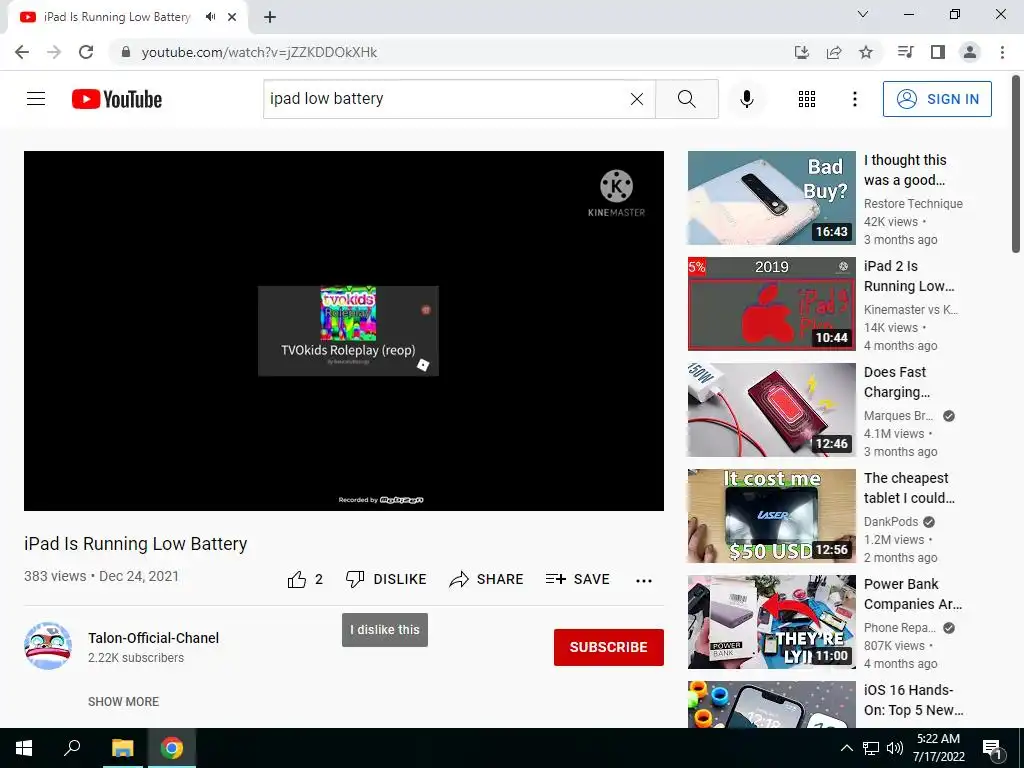Expand description with SHOW MORE
The image size is (1024, 768).
pos(123,701)
